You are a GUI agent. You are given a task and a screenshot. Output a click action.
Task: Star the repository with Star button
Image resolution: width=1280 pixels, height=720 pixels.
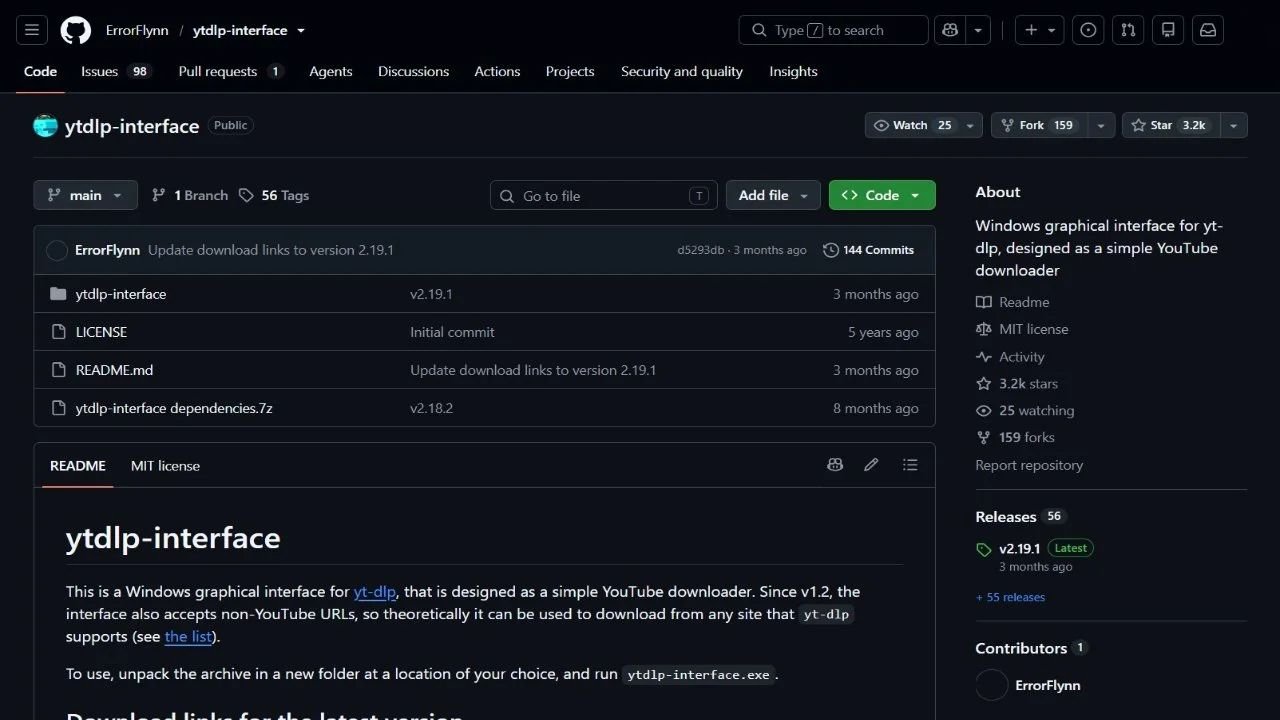coord(1172,125)
